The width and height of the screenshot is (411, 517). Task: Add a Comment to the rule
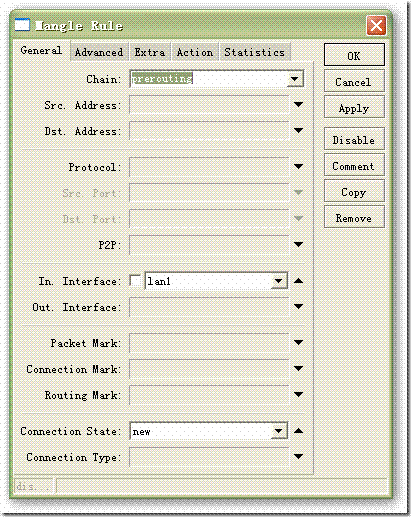pyautogui.click(x=354, y=165)
